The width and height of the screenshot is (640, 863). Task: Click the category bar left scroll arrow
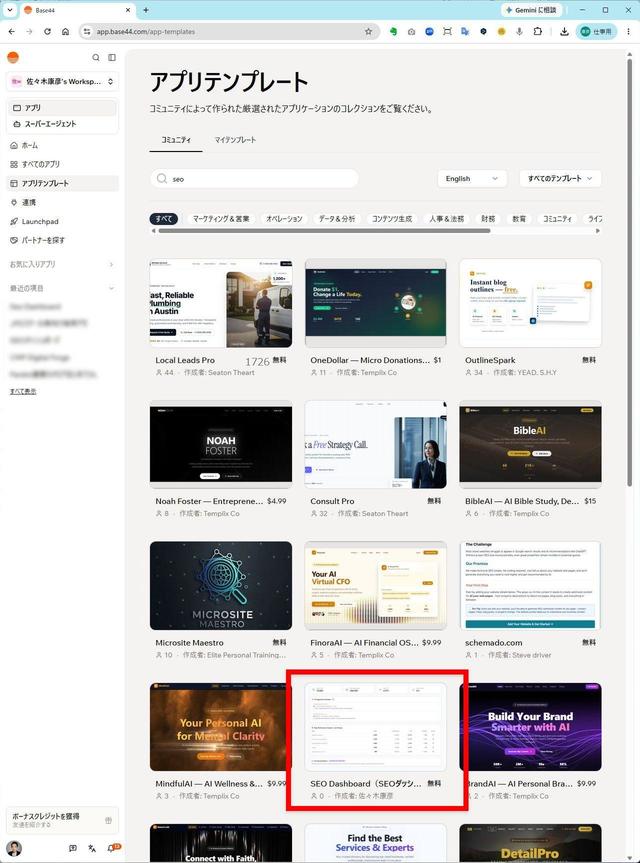coord(154,231)
